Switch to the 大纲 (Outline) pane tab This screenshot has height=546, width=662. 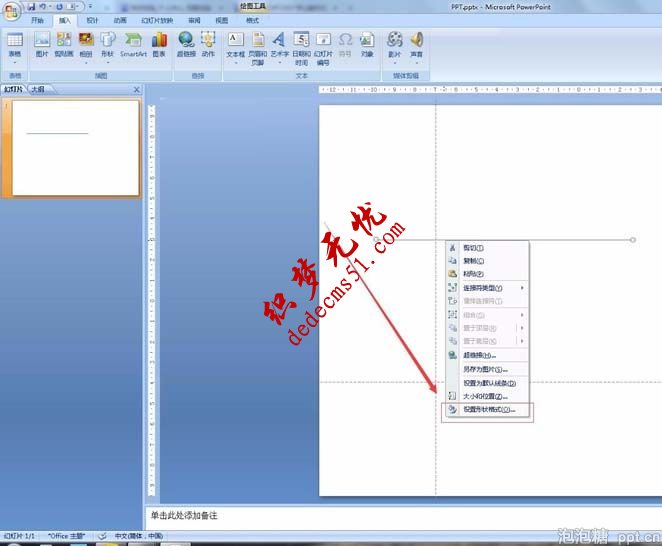37,89
